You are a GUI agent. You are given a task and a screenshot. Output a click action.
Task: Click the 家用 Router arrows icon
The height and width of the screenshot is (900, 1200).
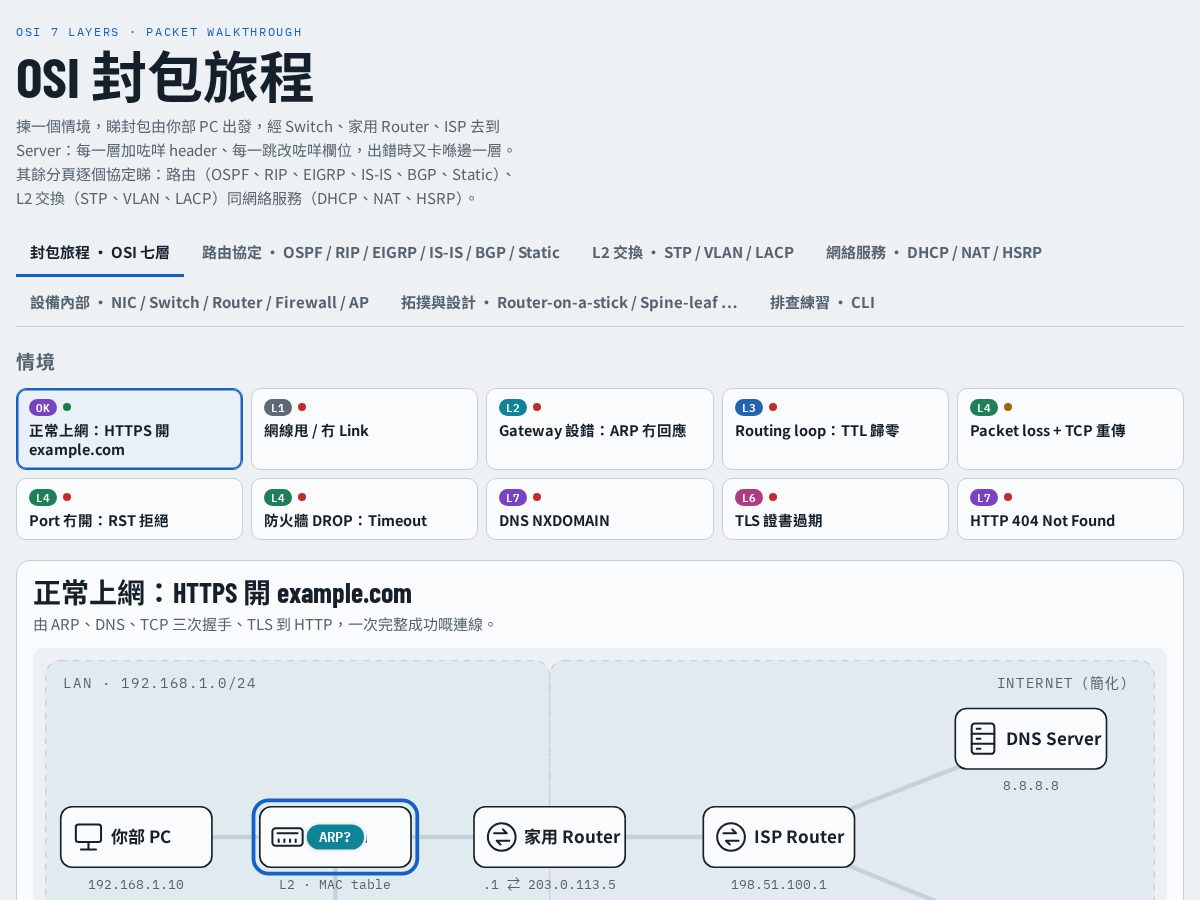pos(501,837)
